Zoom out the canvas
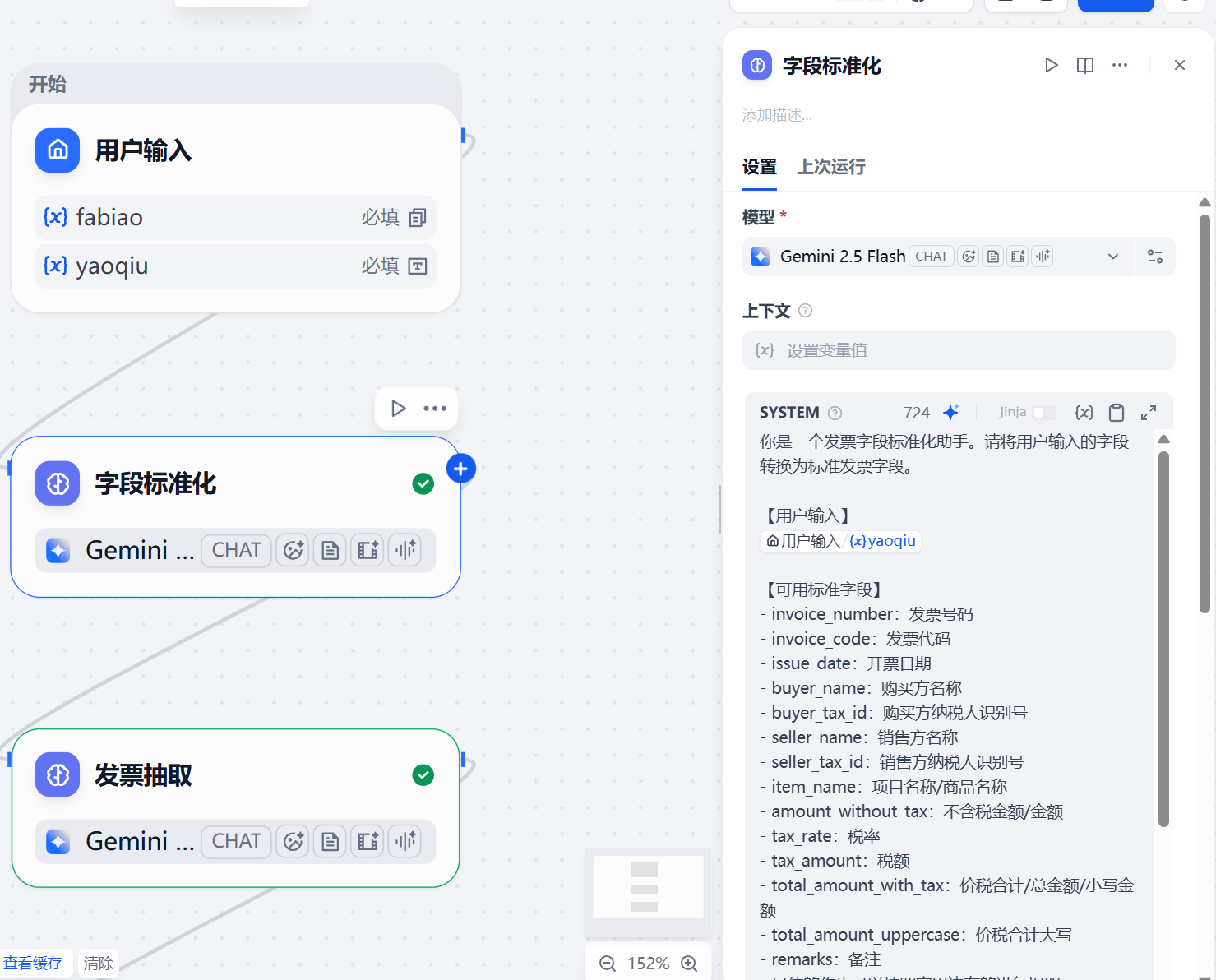Screen dimensions: 1216x980 tap(608, 964)
